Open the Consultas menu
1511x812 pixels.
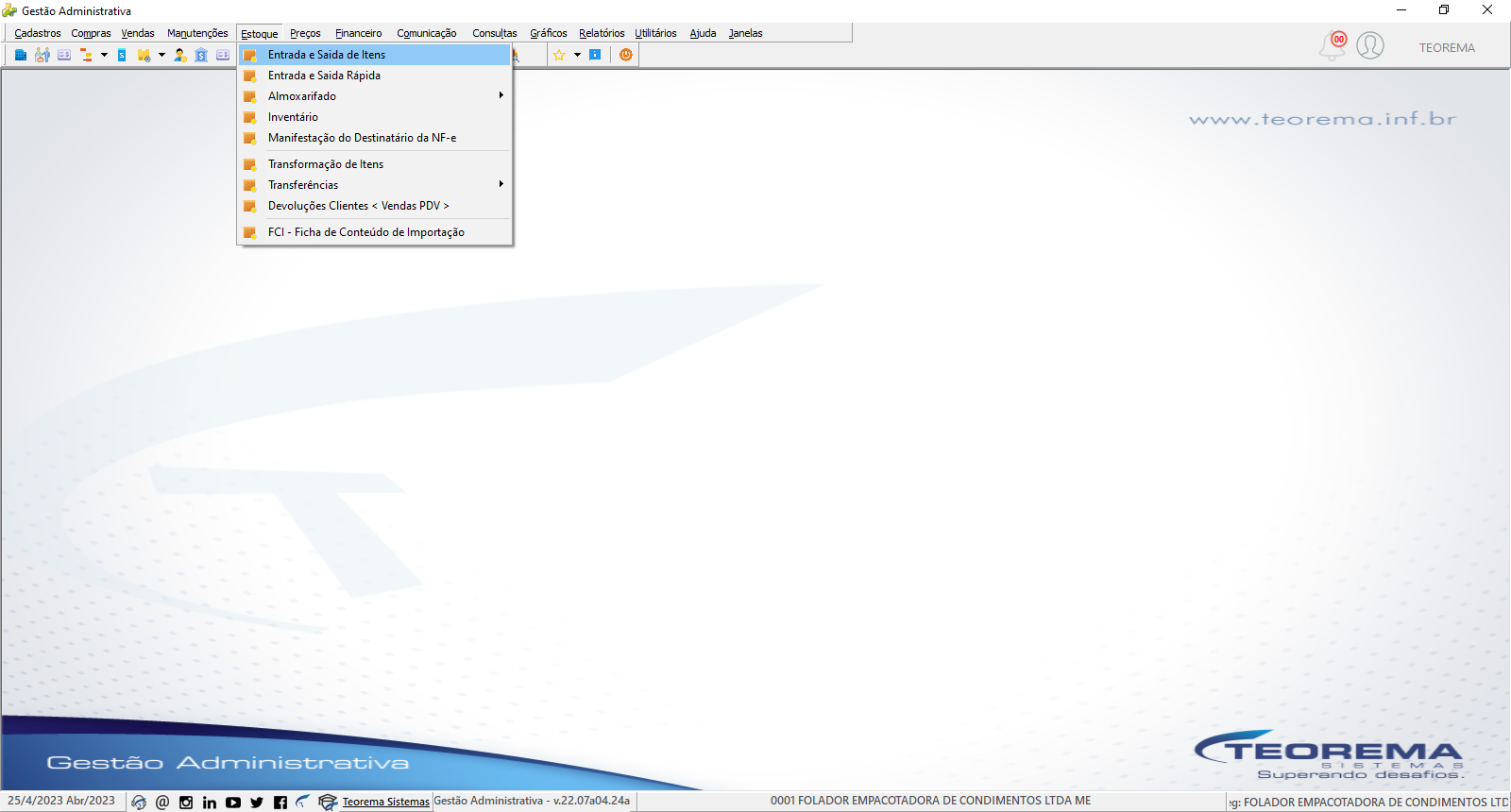(495, 33)
